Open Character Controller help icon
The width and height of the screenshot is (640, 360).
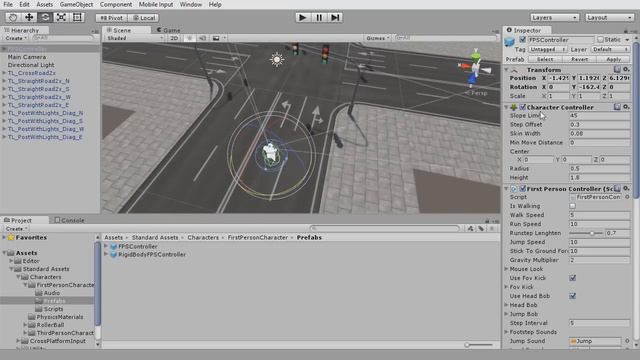pyautogui.click(x=617, y=107)
